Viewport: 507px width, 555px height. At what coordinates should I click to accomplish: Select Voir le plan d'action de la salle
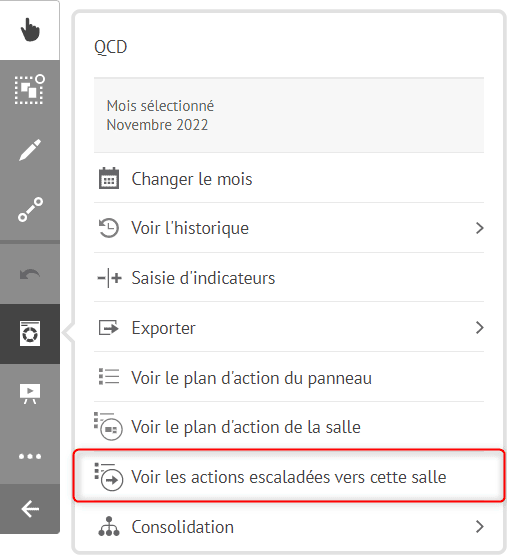point(289,427)
